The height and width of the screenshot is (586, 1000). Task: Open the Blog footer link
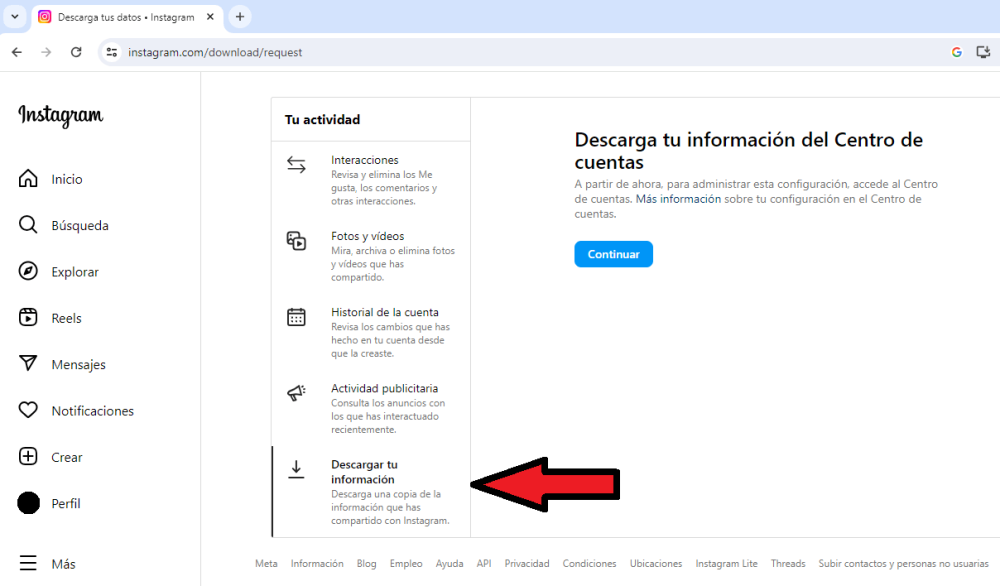[x=367, y=564]
